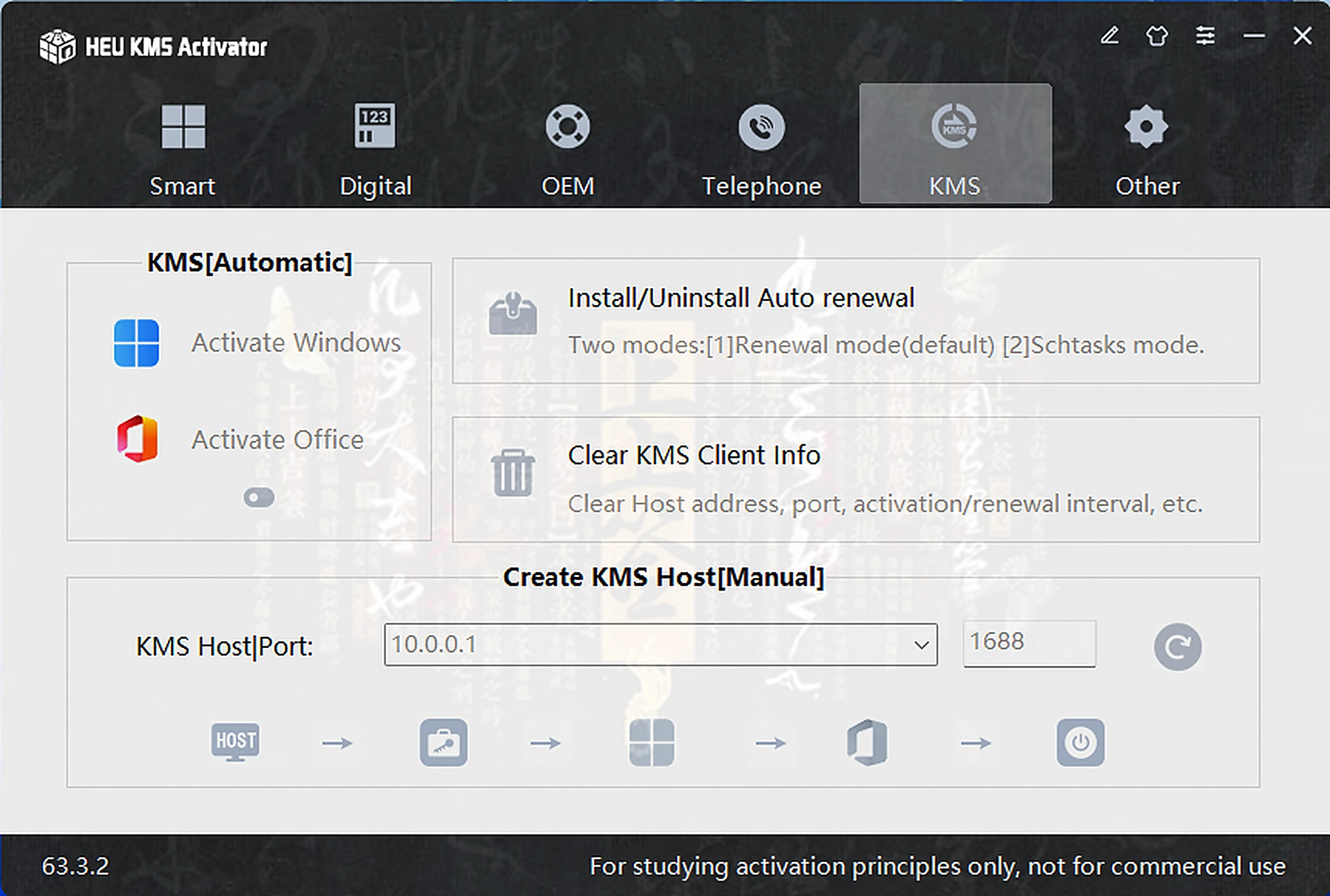This screenshot has height=896, width=1330.
Task: Click the pencil edit icon in title bar
Action: pyautogui.click(x=1110, y=36)
